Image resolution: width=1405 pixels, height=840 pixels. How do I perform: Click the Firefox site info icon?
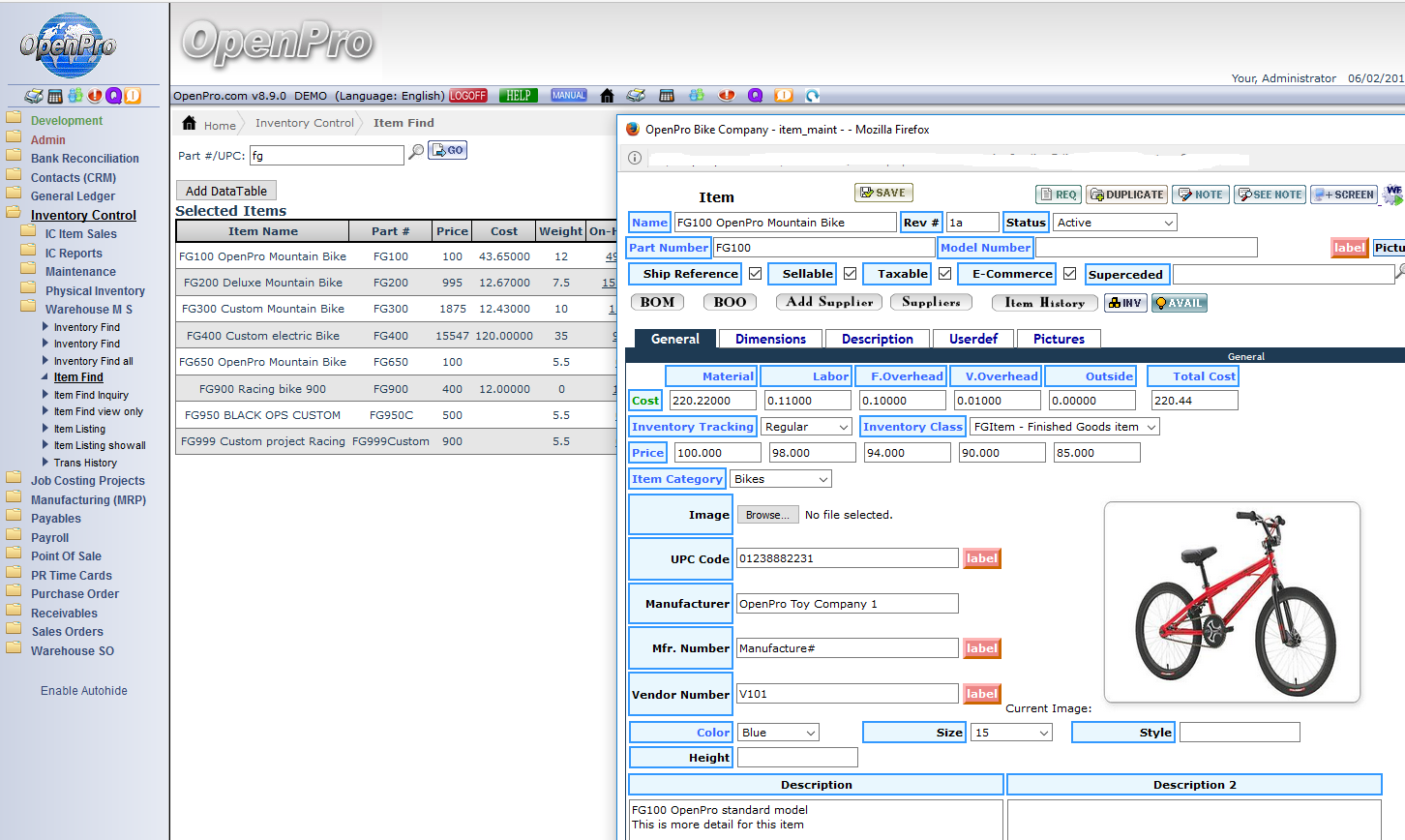pyautogui.click(x=635, y=158)
